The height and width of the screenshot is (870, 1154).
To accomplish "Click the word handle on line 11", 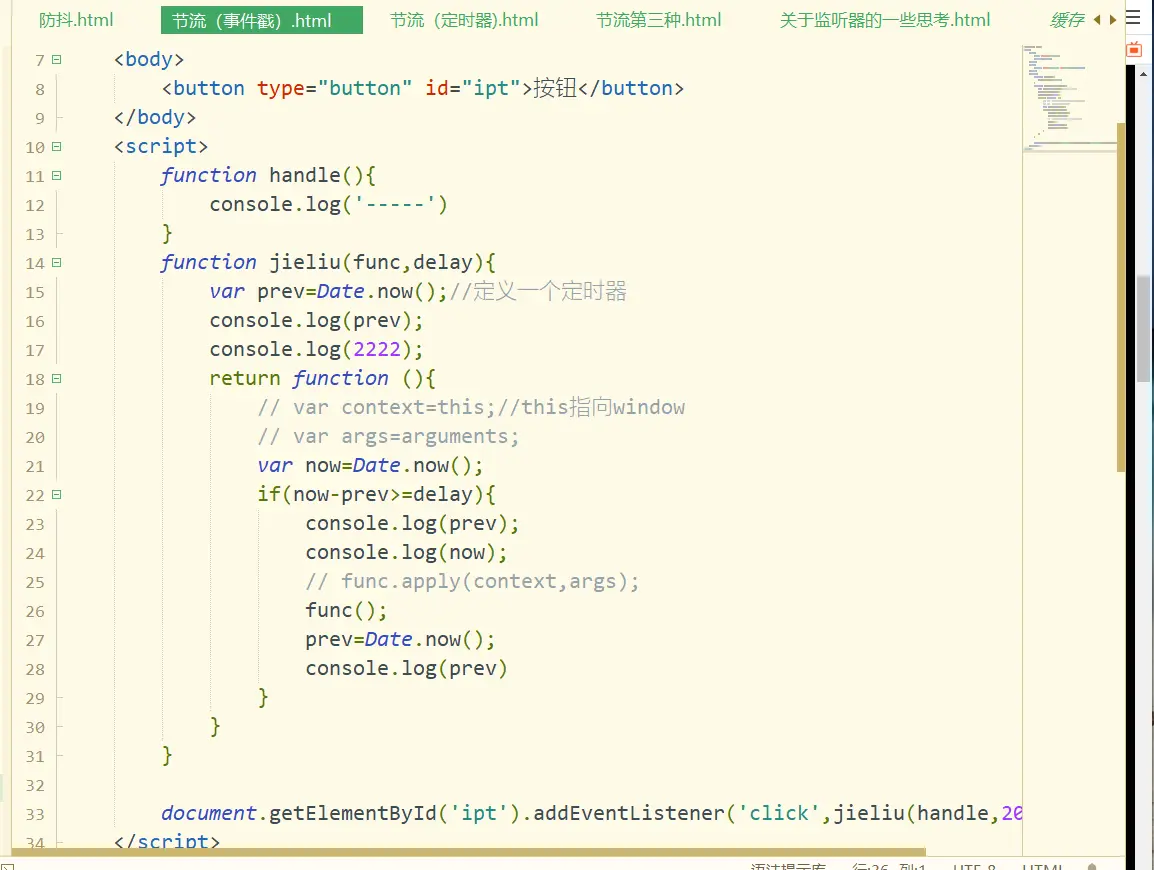I will [305, 175].
